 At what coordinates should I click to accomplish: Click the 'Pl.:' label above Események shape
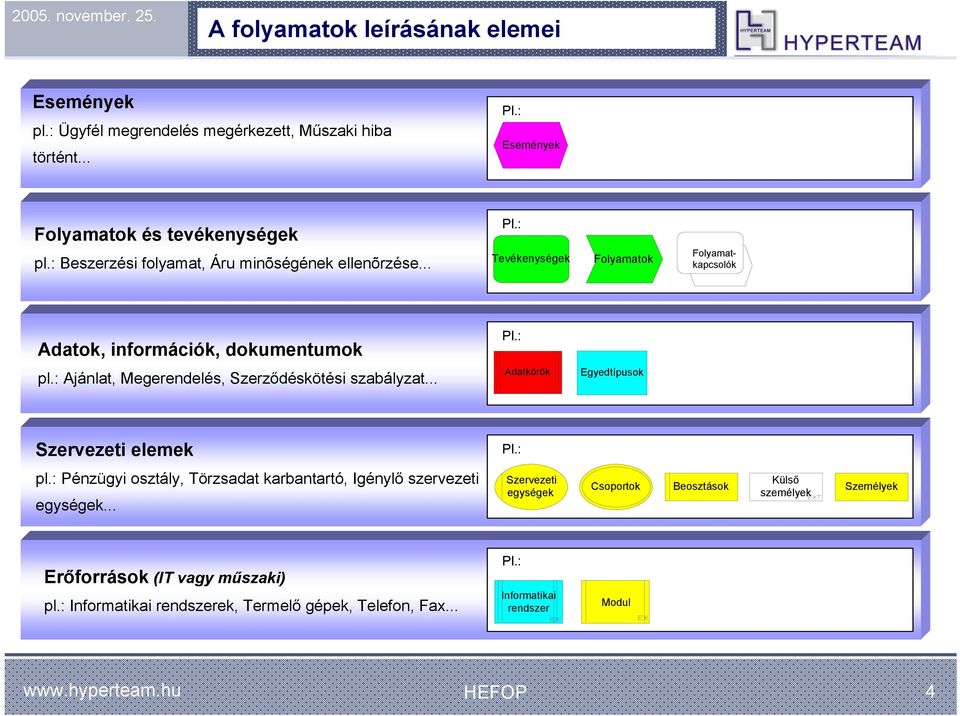point(511,111)
